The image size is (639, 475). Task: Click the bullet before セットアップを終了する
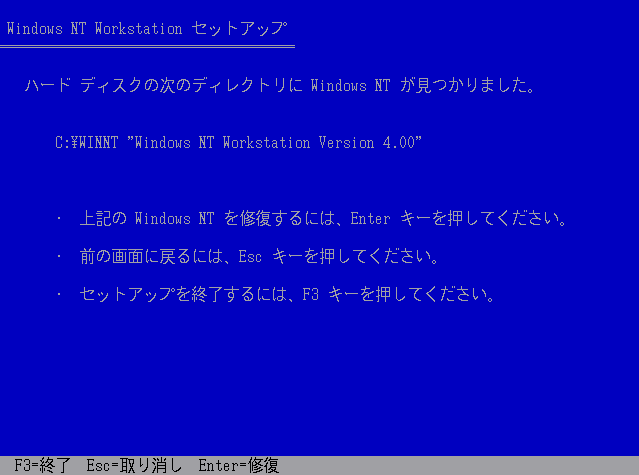tap(59, 294)
